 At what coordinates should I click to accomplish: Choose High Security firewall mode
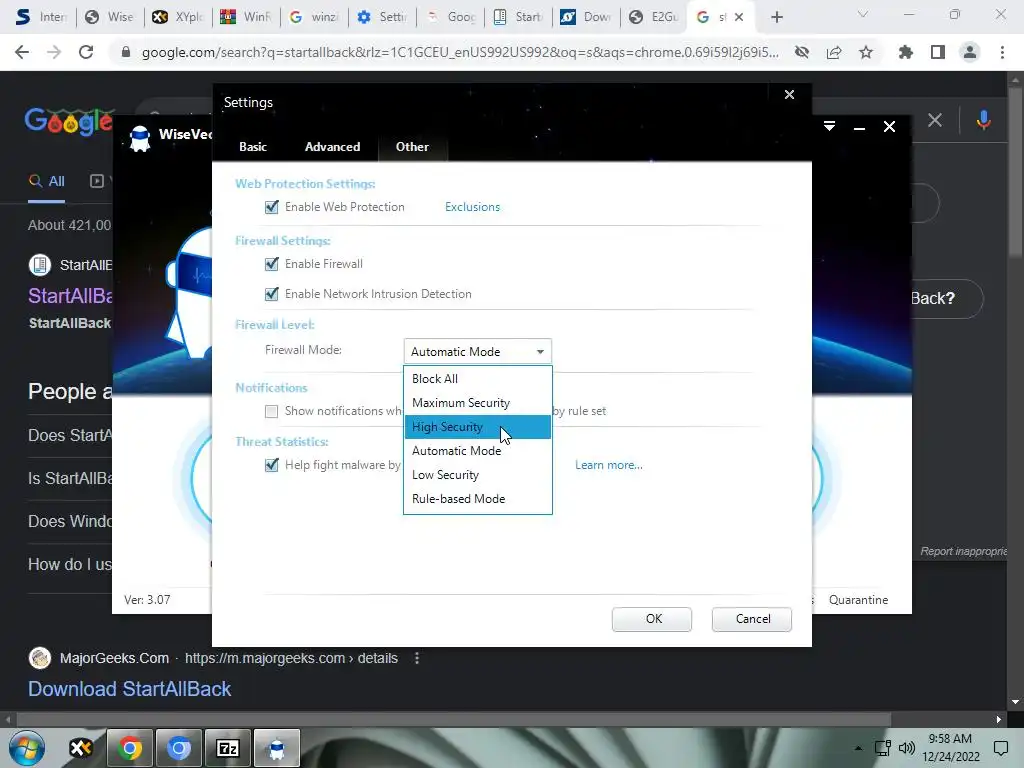tap(477, 427)
